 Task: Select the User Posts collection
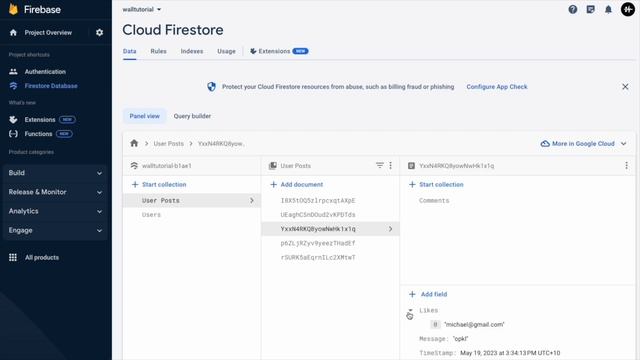click(x=191, y=200)
